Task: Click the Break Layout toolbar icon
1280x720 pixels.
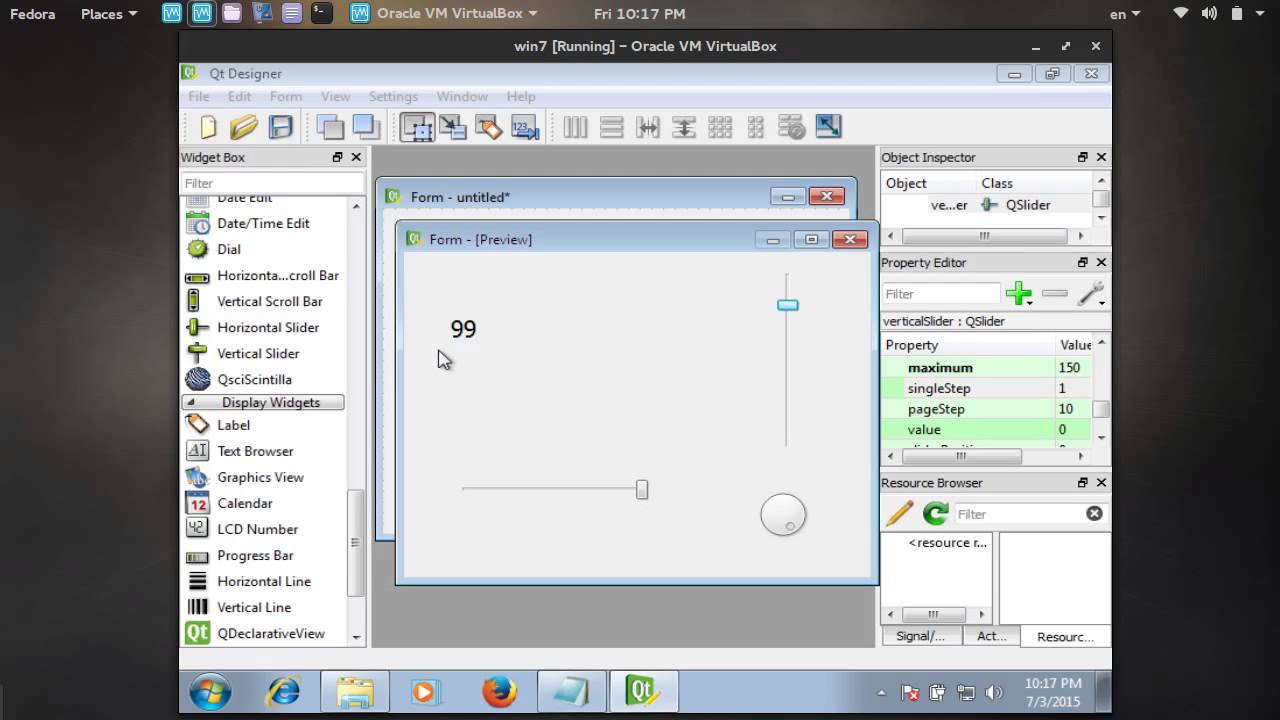Action: click(792, 127)
